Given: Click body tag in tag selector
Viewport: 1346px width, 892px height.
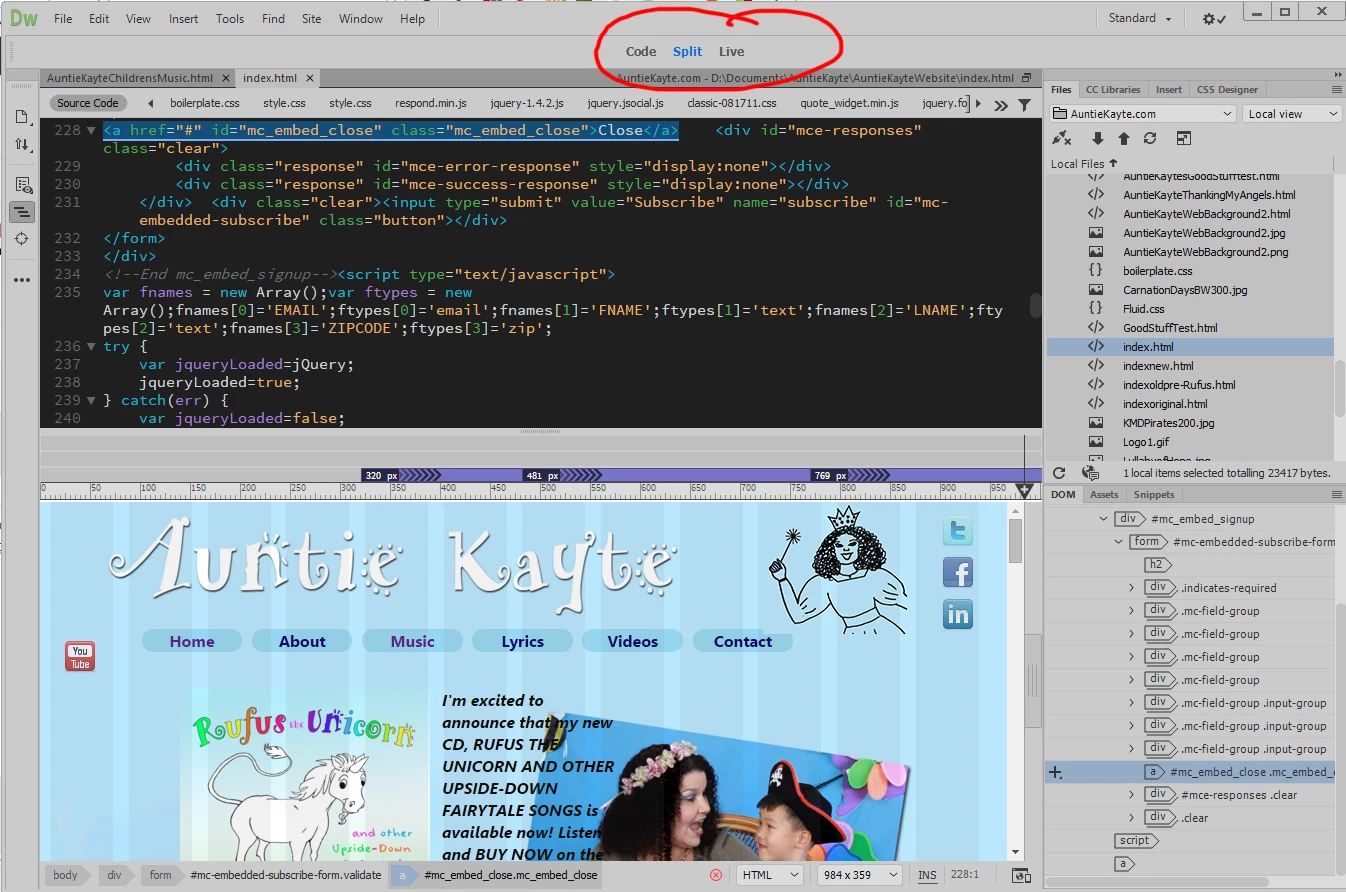Looking at the screenshot, I should click(65, 875).
